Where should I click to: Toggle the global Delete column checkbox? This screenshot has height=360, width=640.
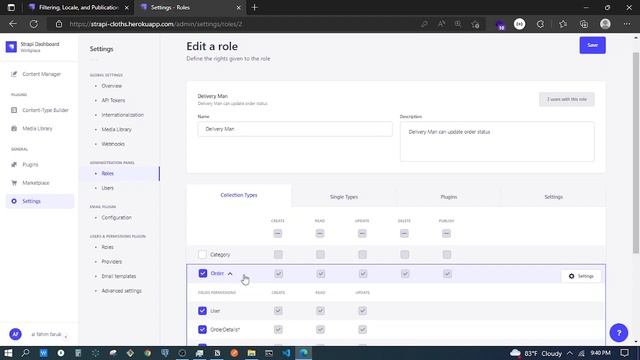click(404, 233)
